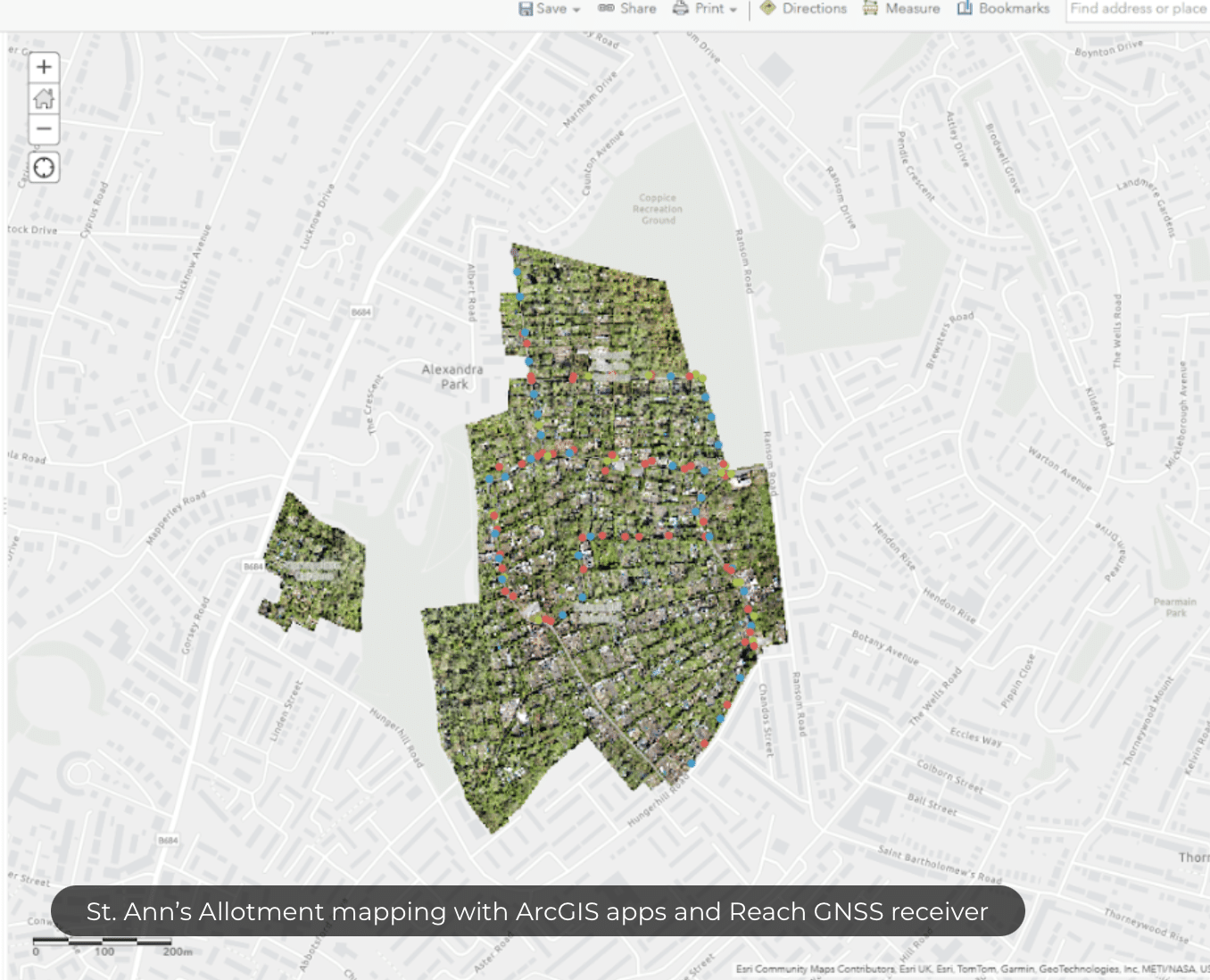Expand the Print dropdown arrow
Image resolution: width=1210 pixels, height=980 pixels.
coord(733,9)
